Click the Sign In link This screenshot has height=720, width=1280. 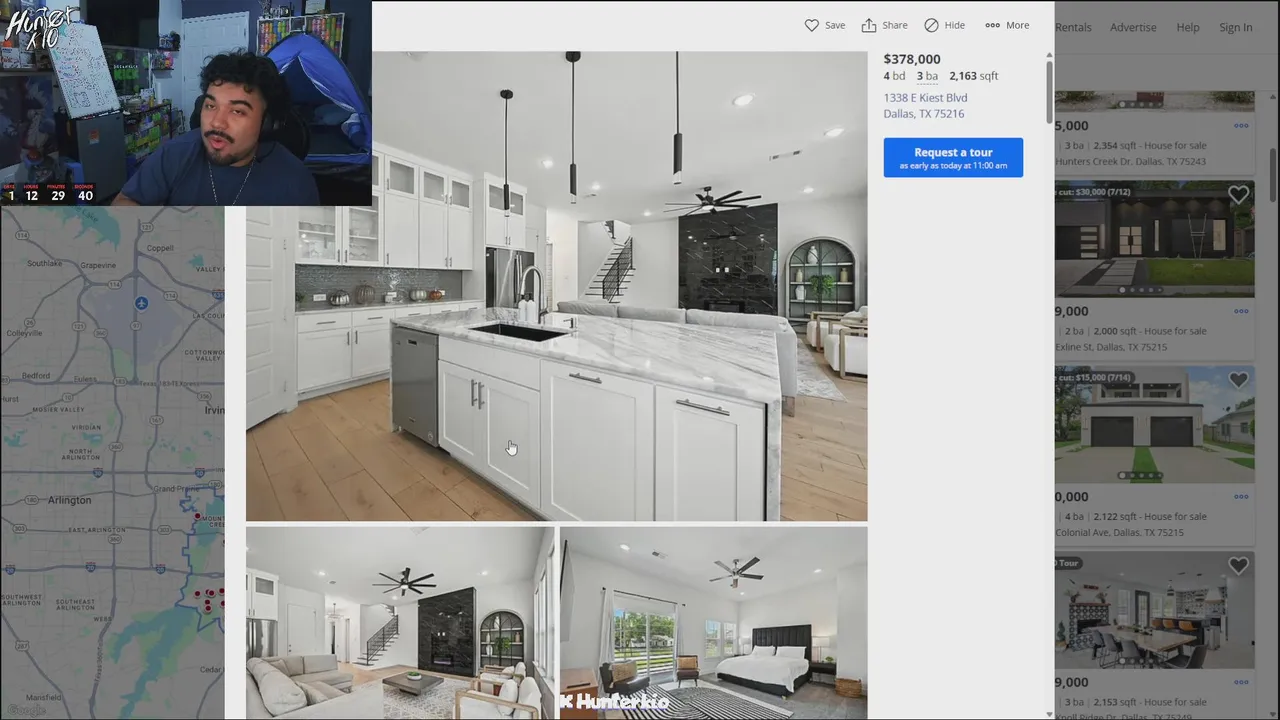click(x=1236, y=27)
